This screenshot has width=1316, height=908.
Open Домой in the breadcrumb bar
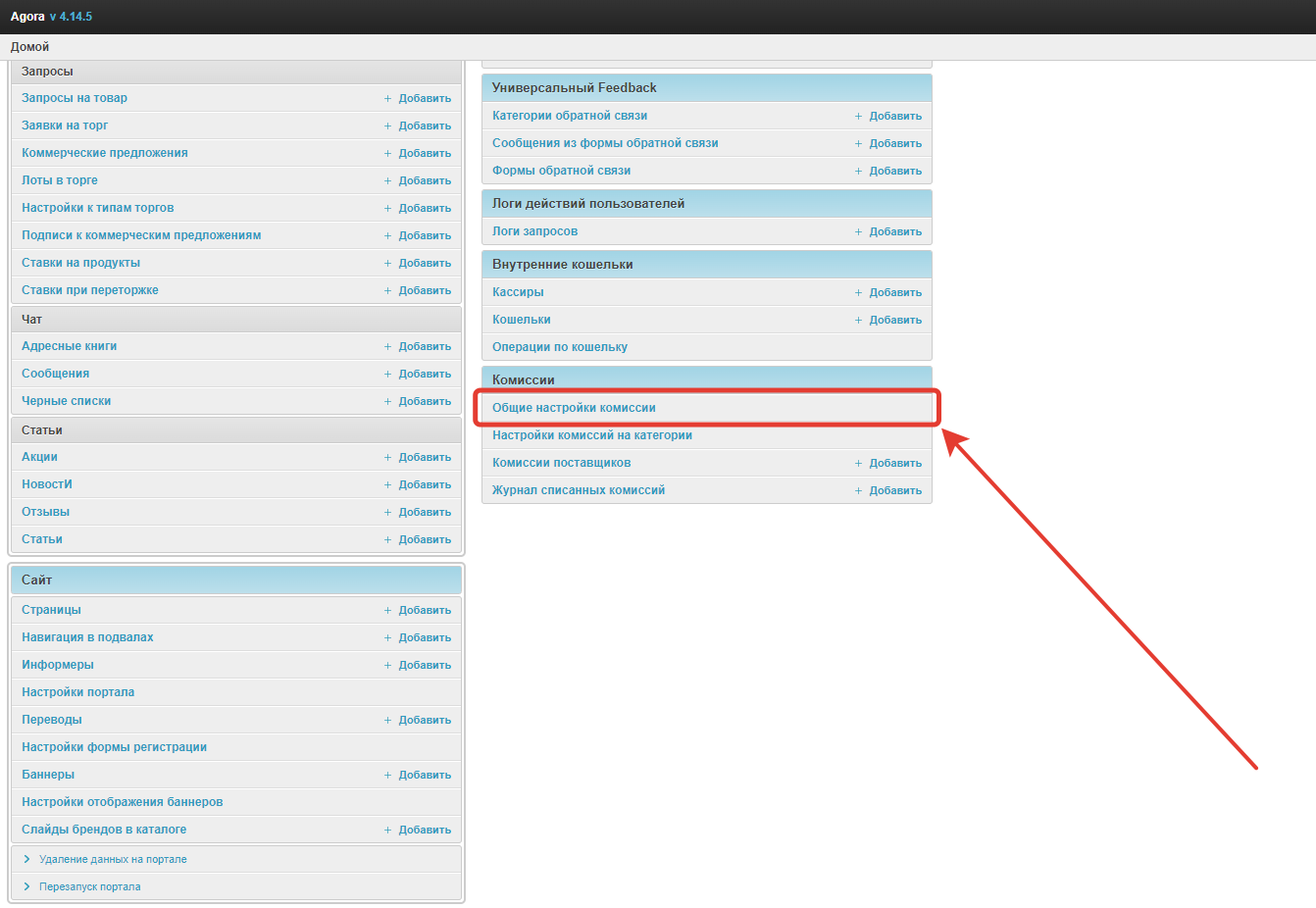(29, 47)
